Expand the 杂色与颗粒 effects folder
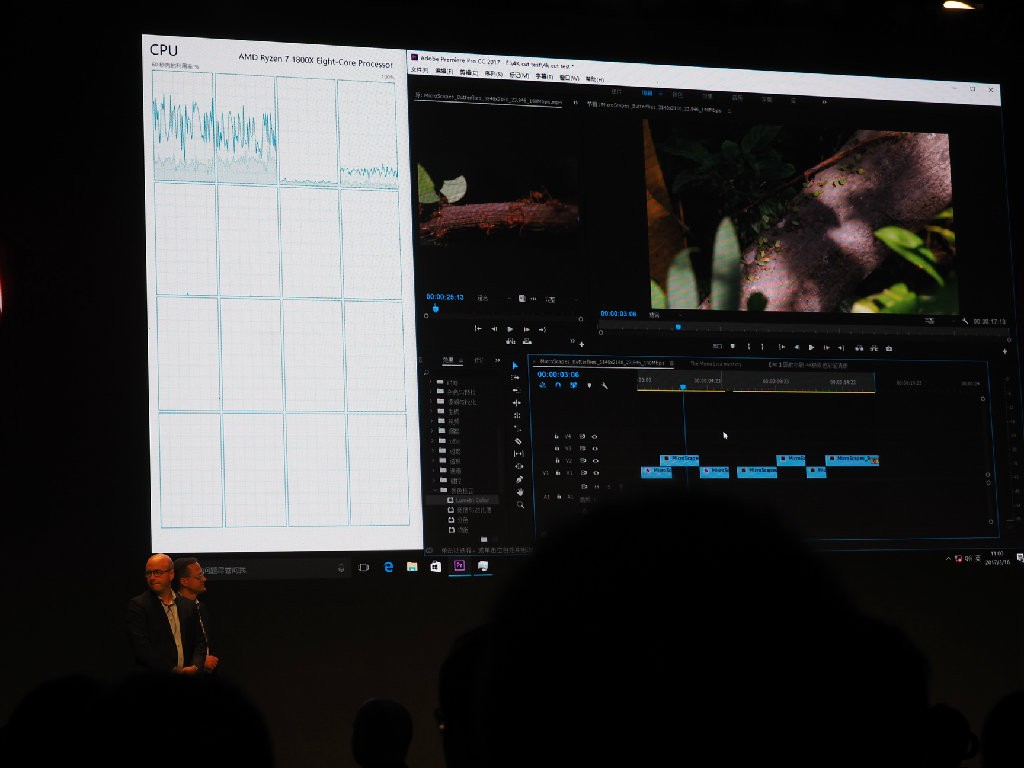 coord(432,392)
